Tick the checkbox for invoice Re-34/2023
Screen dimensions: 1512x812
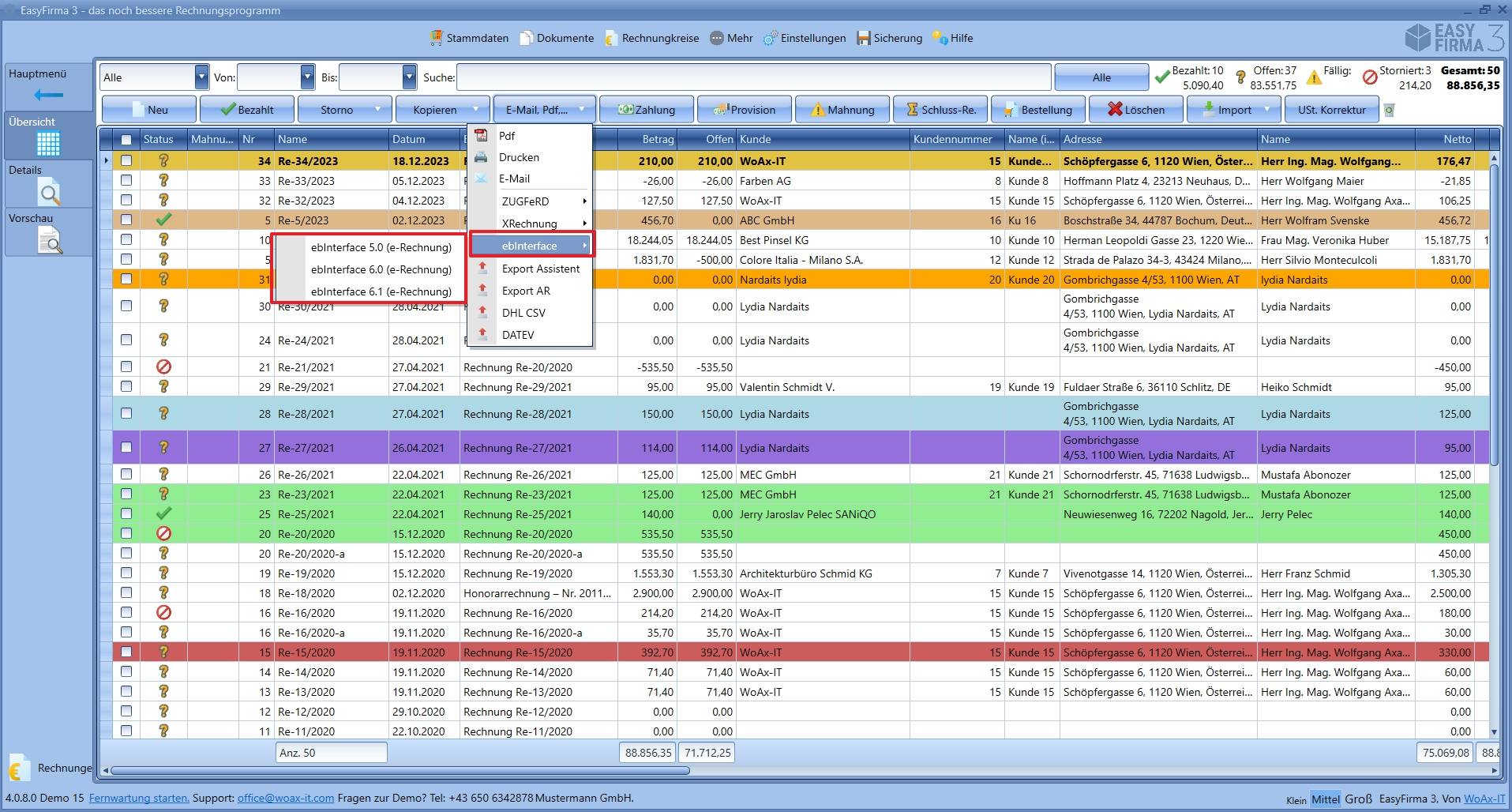point(126,161)
